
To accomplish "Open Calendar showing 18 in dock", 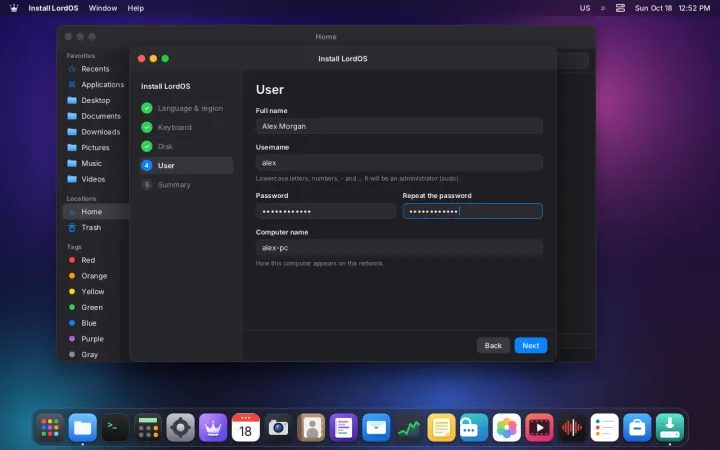I will pyautogui.click(x=246, y=428).
